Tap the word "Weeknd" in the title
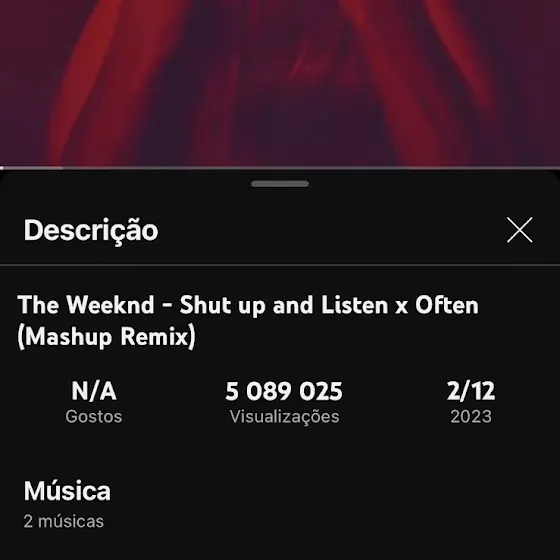 [110, 305]
